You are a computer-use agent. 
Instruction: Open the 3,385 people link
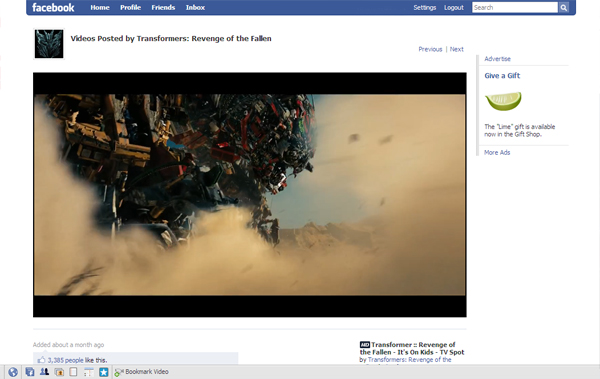point(65,360)
